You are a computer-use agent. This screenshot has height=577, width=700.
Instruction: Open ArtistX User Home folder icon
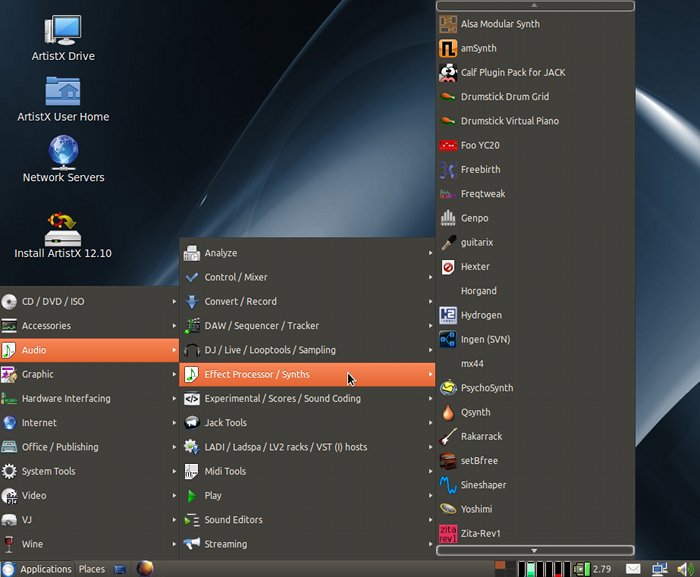coord(63,91)
